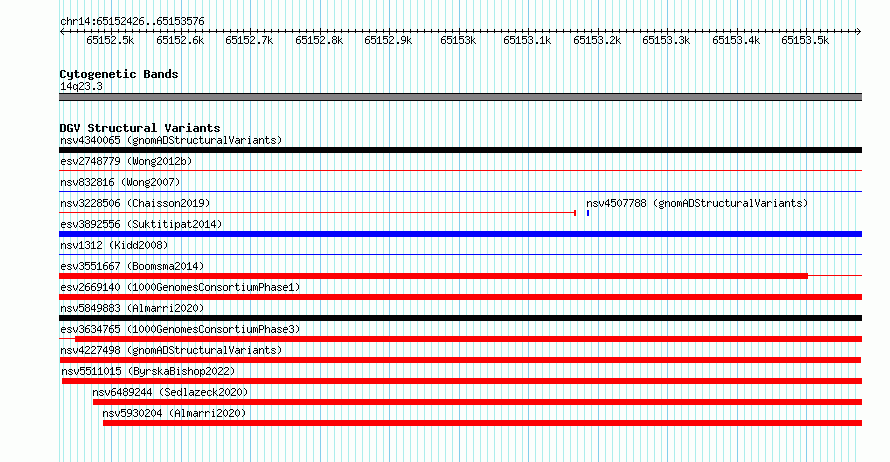Click the 65152.9k ruler tick label
Screen dimensions: 890x462
coord(388,41)
